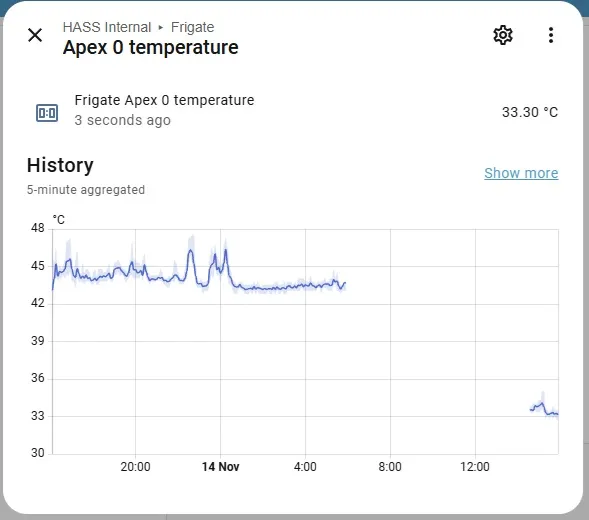
Task: Click the 12:00 time axis label
Action: (x=475, y=467)
